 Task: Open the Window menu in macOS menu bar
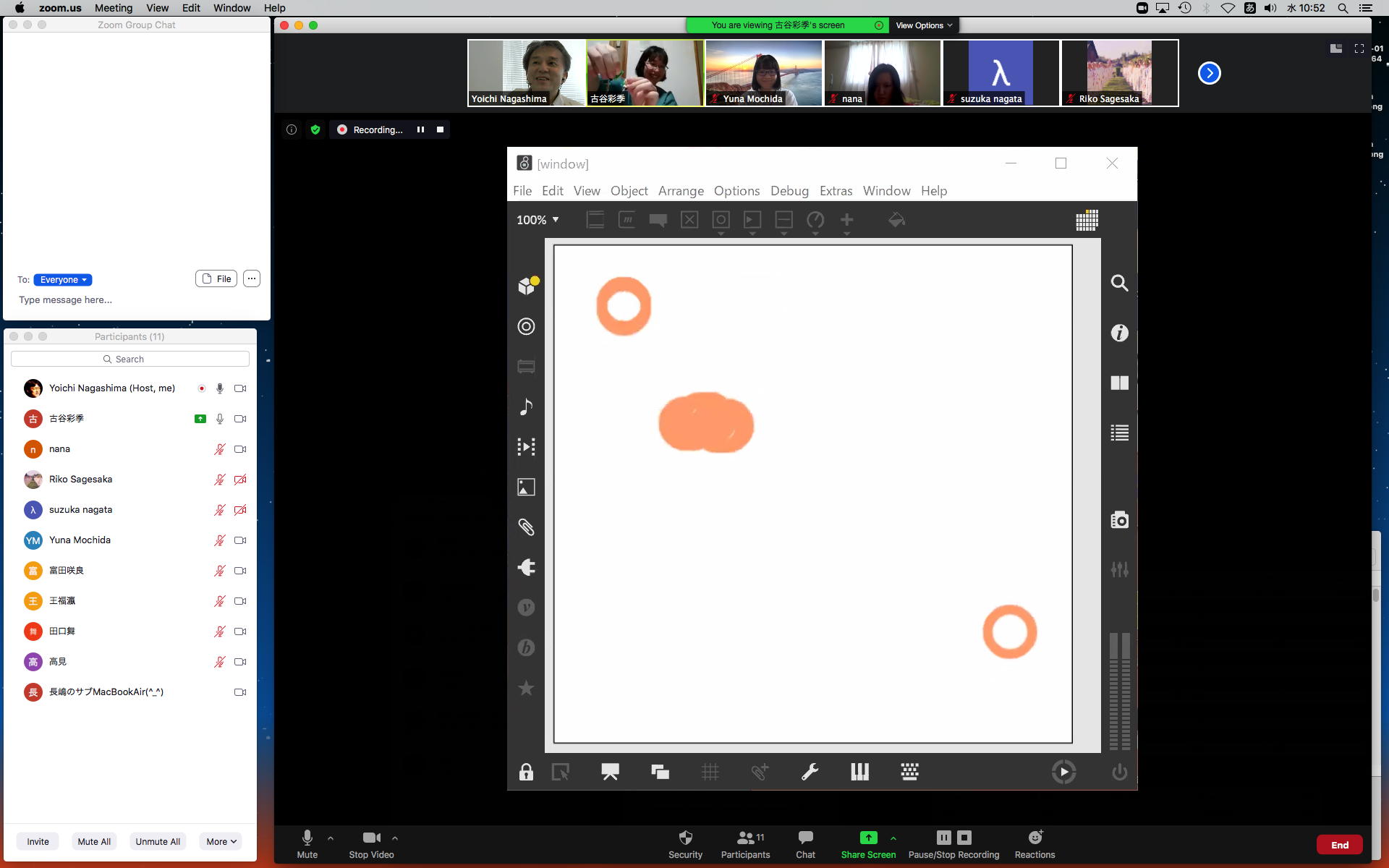click(231, 8)
